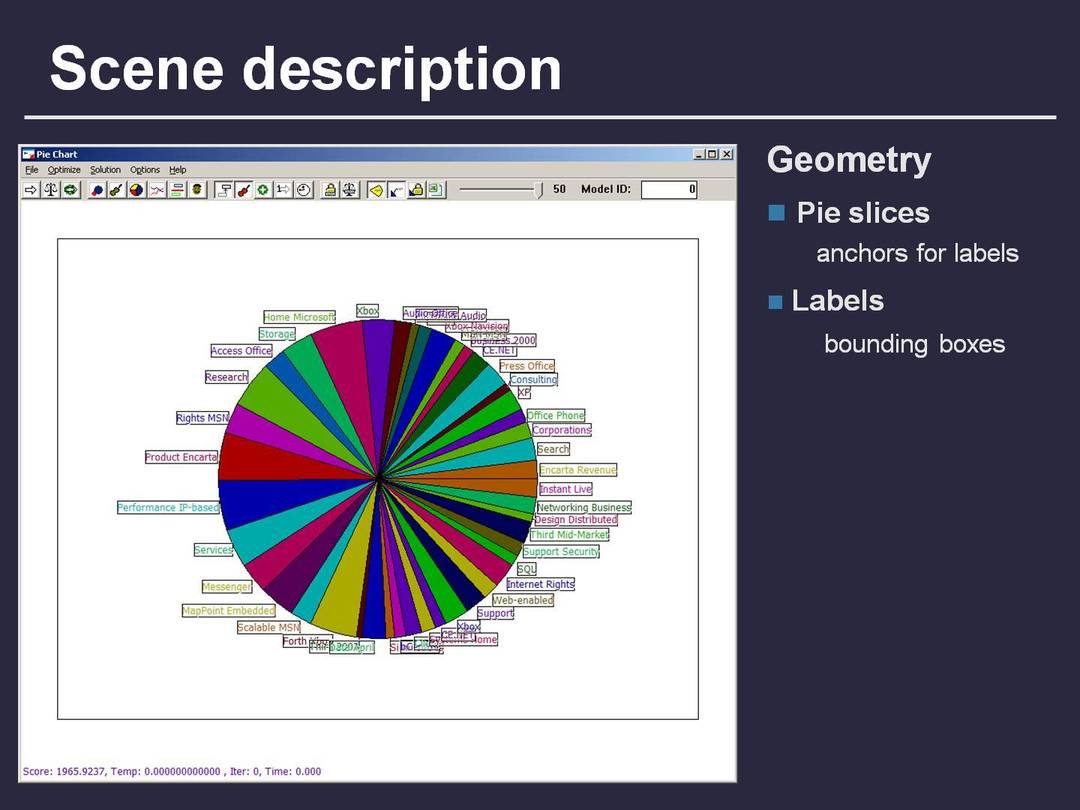Click the red violin toolbar icon
Image resolution: width=1080 pixels, height=810 pixels.
pos(243,189)
